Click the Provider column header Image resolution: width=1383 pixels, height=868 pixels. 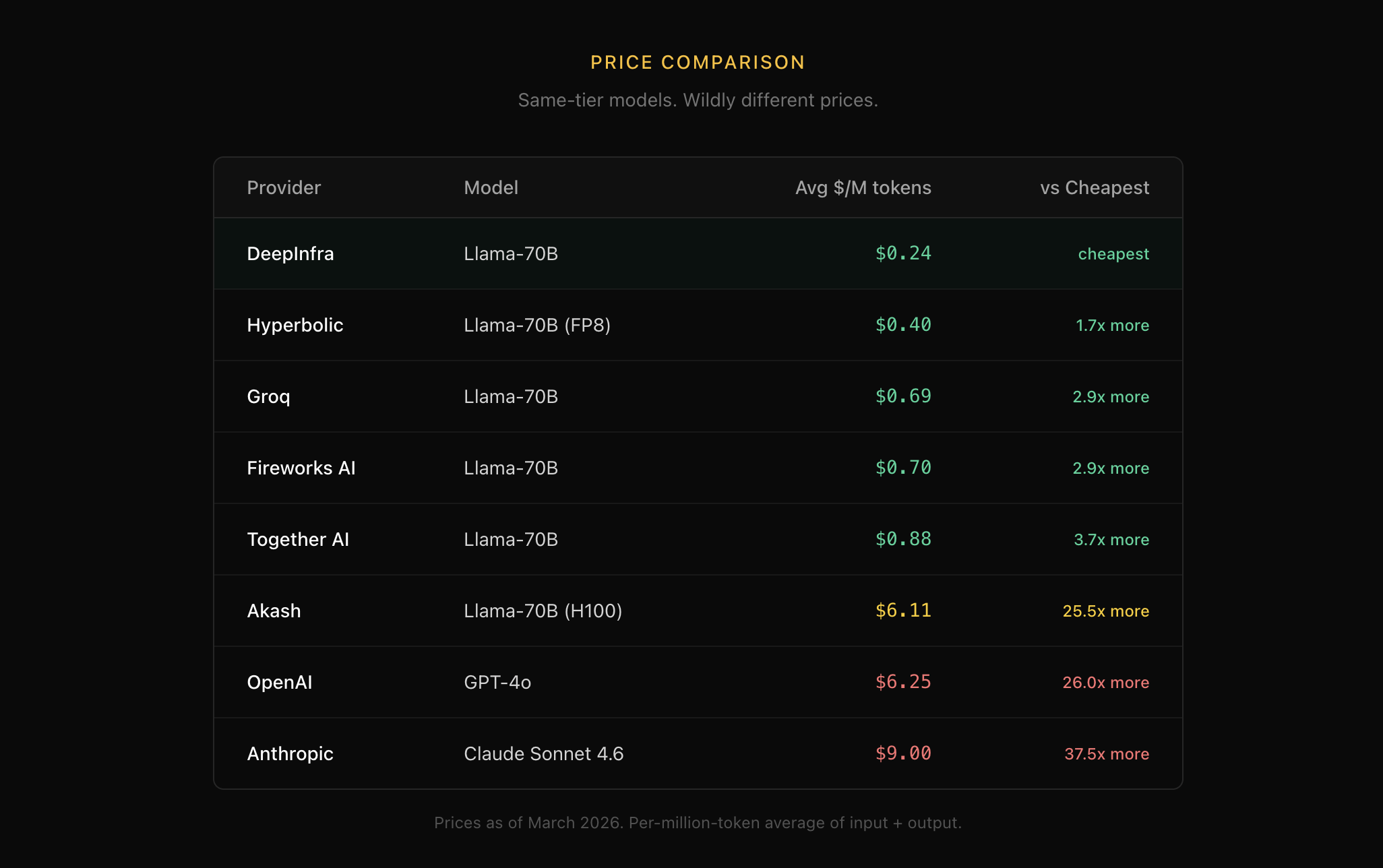click(x=284, y=188)
